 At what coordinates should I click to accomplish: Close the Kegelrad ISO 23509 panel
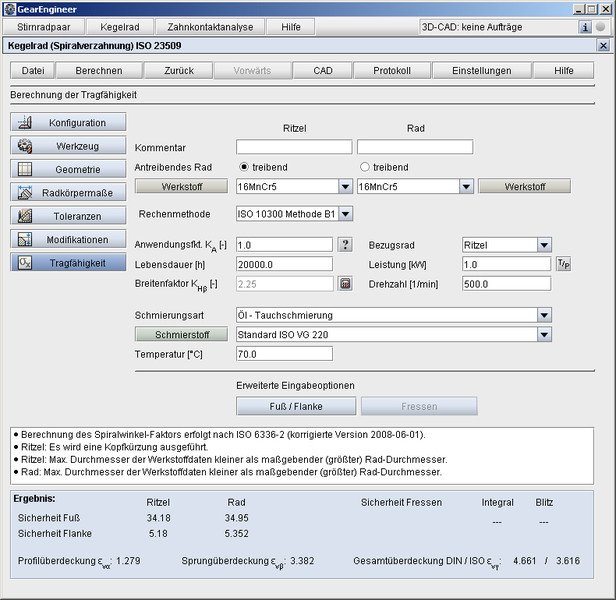coord(603,46)
